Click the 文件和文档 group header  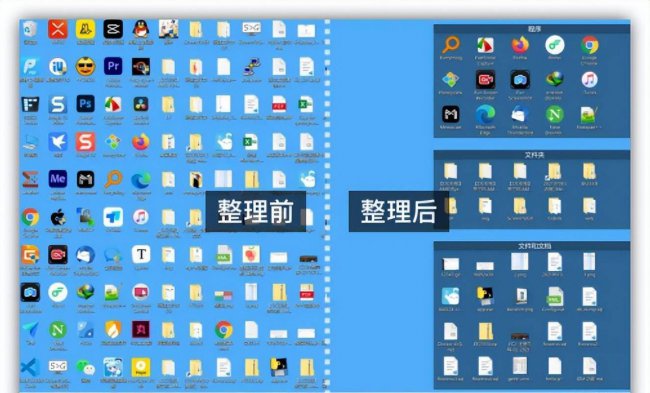(532, 246)
